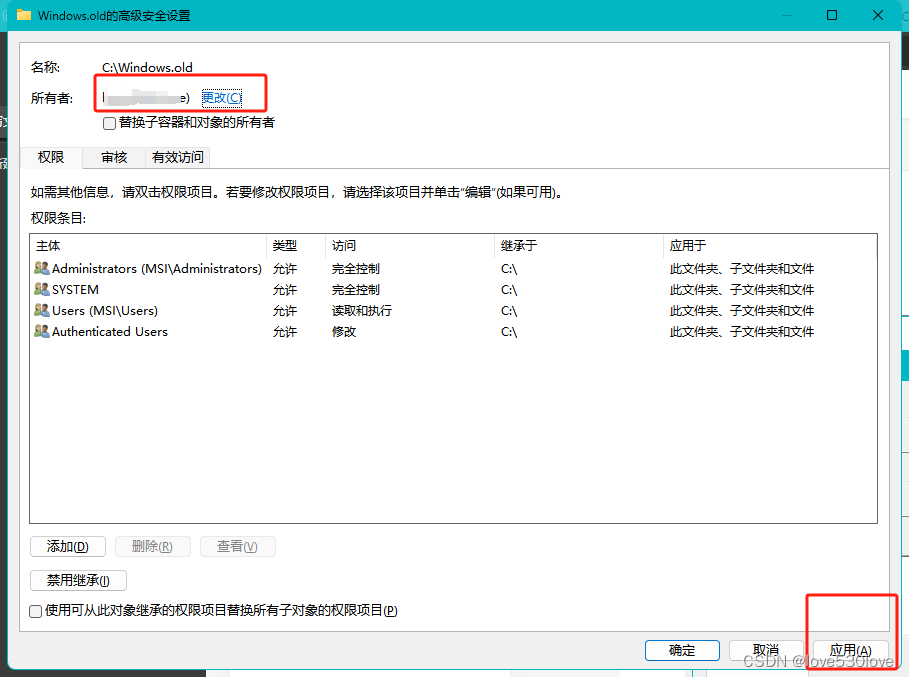Click the 主体 column header
Screen dimensions: 909x677
48,245
